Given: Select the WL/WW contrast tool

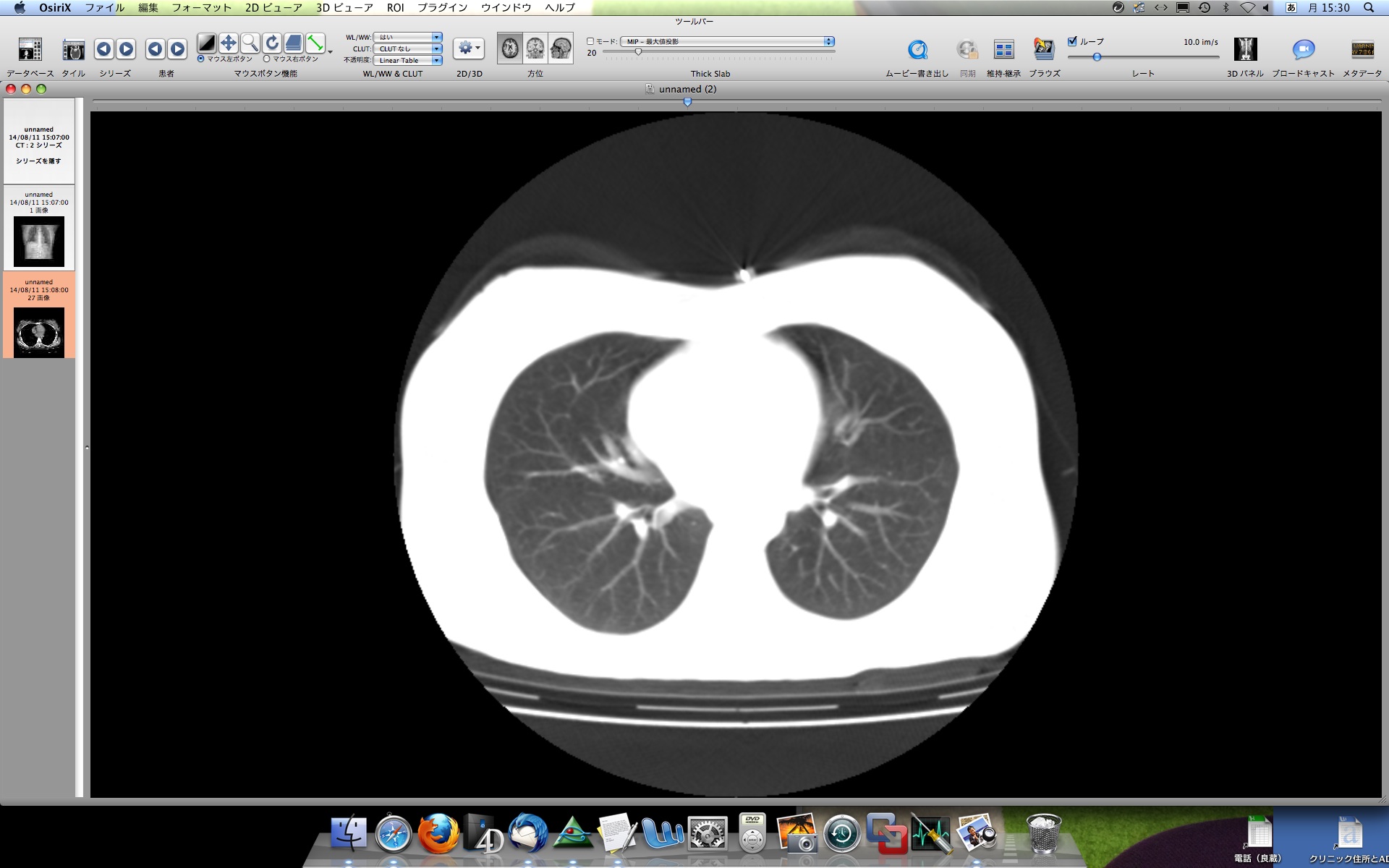Looking at the screenshot, I should [207, 43].
